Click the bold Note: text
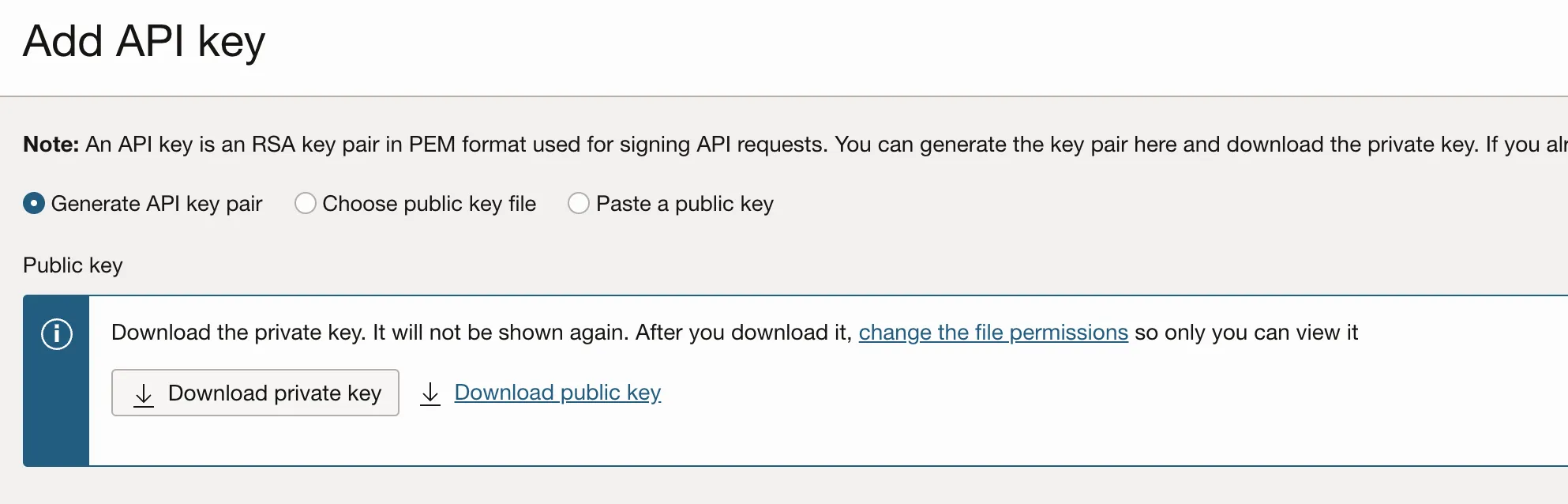The width and height of the screenshot is (1568, 504). pyautogui.click(x=51, y=145)
